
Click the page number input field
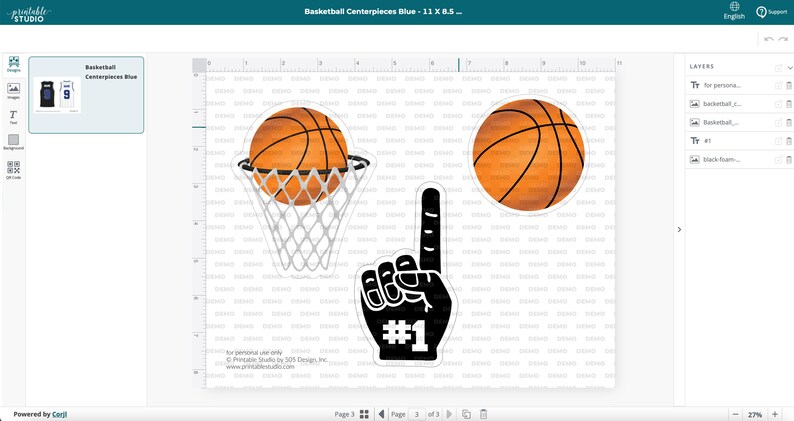(x=417, y=414)
